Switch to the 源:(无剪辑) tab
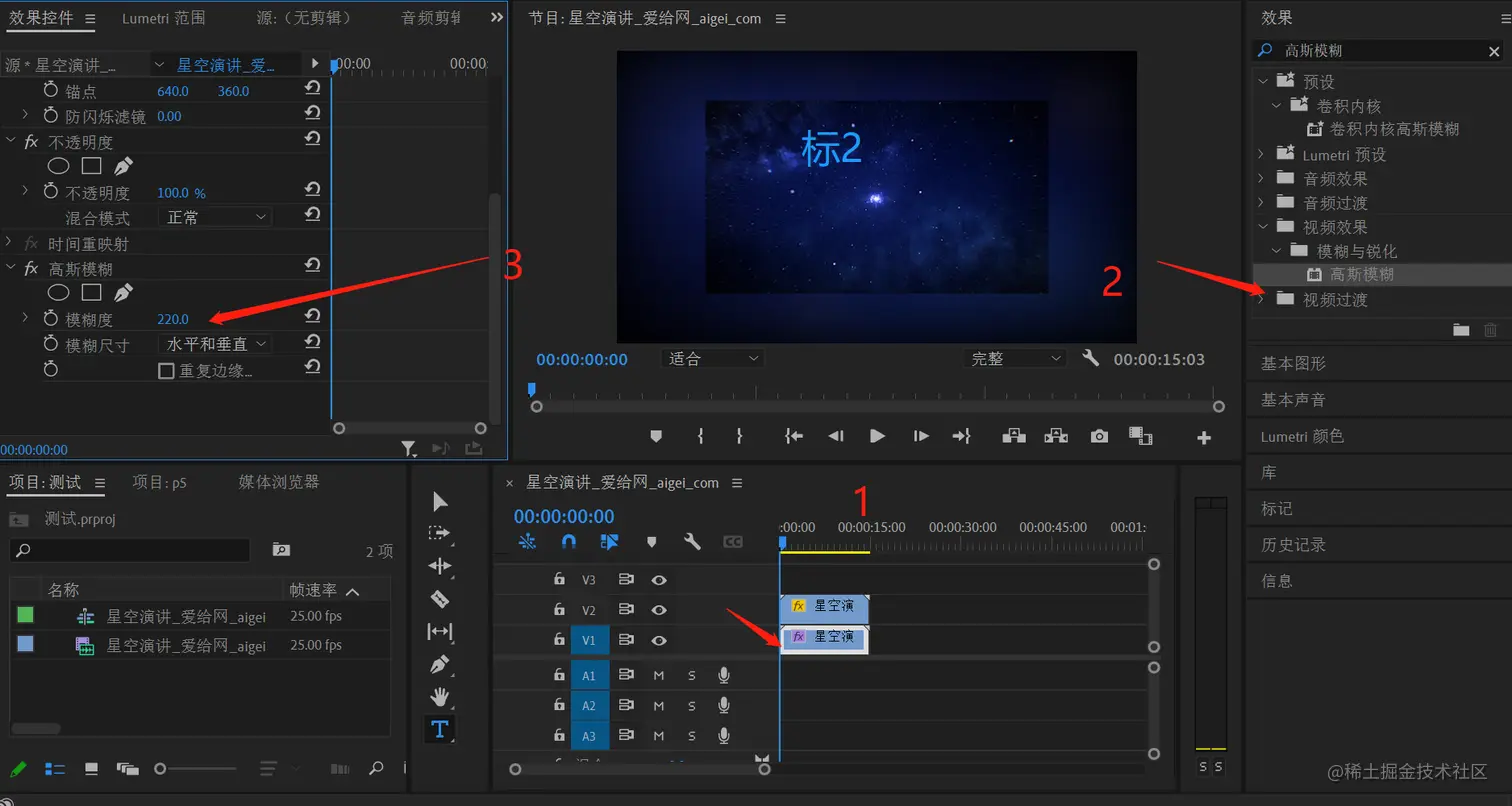Viewport: 1512px width, 806px height. 305,18
